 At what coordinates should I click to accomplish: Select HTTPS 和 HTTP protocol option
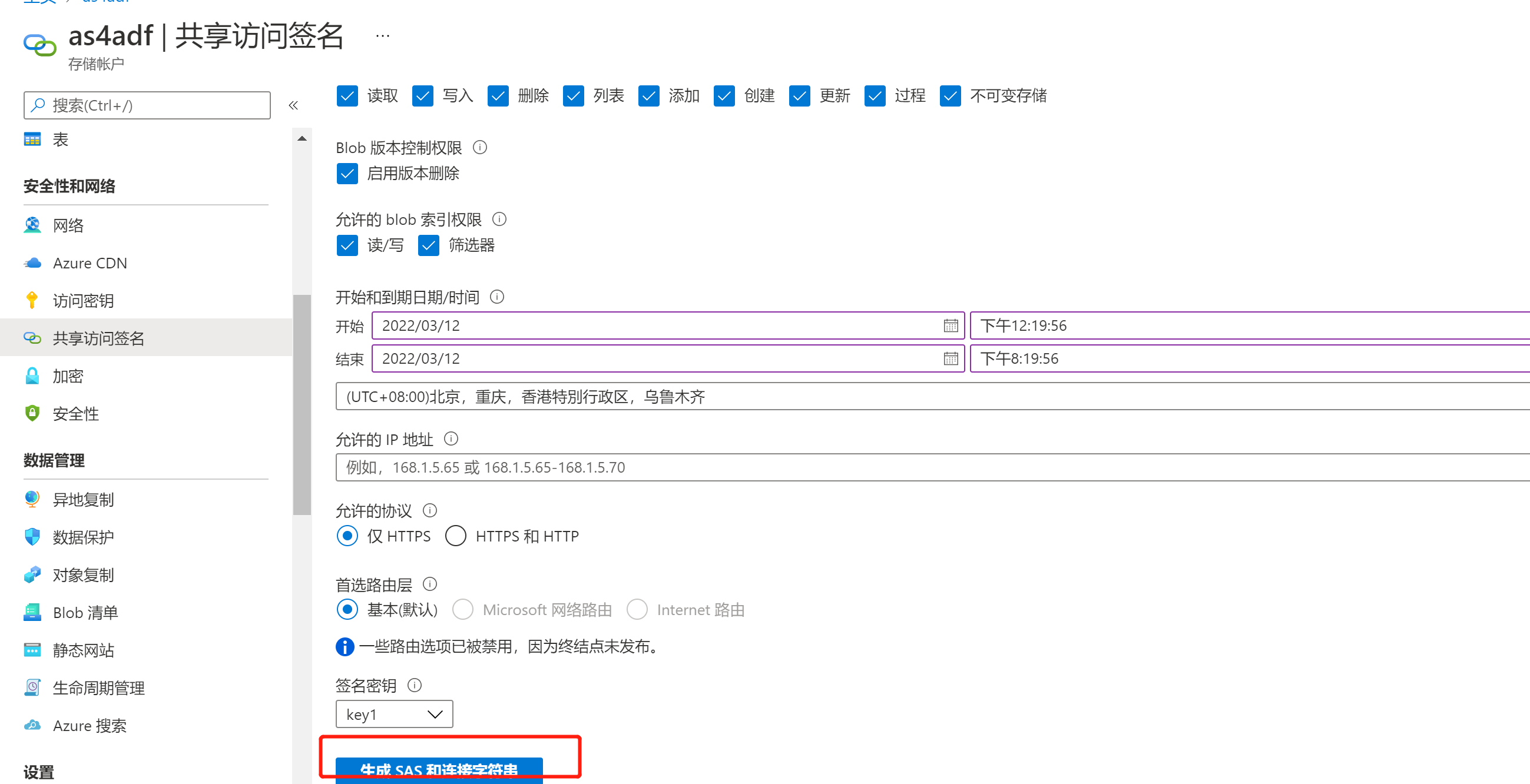click(x=456, y=536)
